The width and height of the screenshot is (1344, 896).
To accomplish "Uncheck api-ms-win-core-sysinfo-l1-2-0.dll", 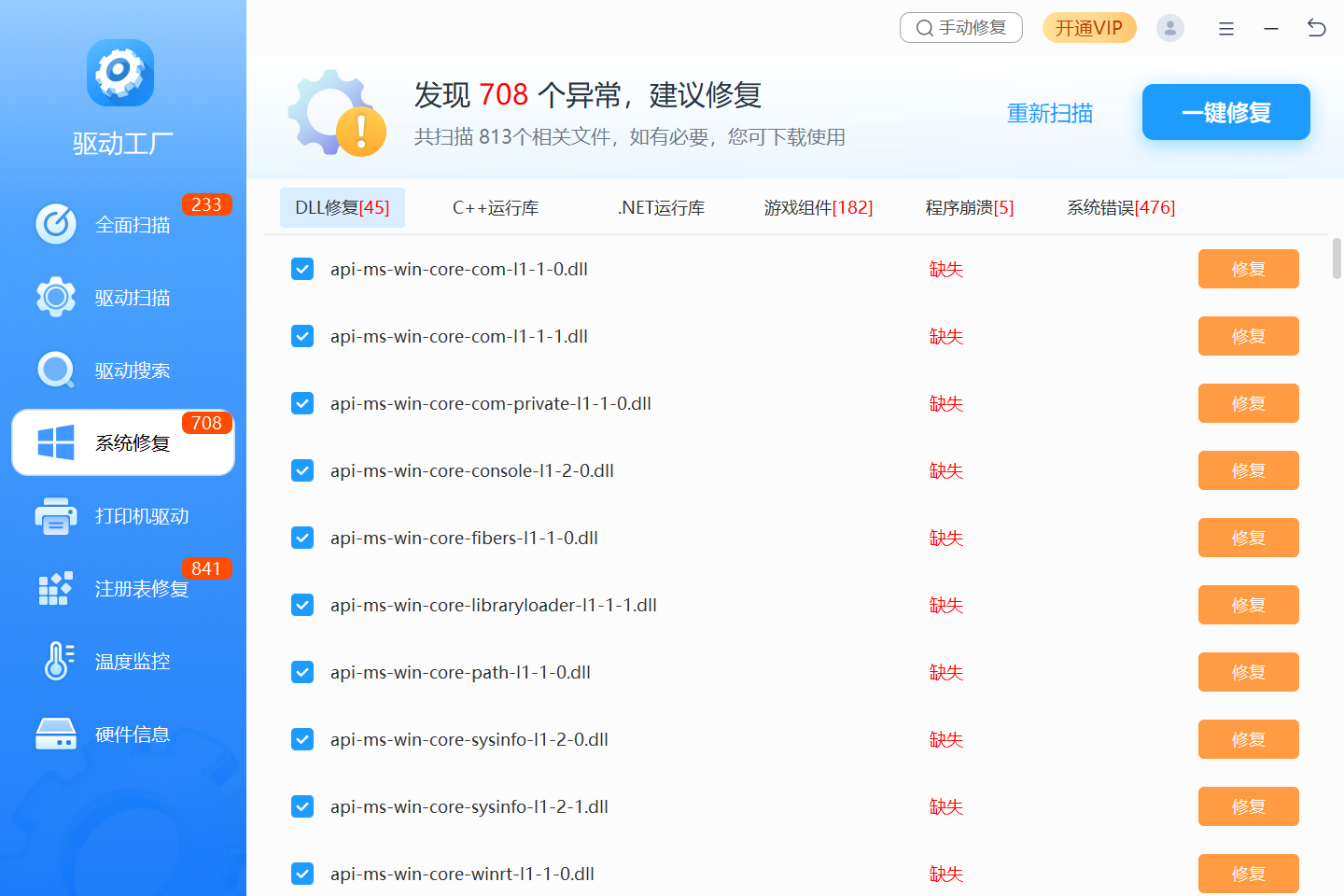I will tap(302, 739).
